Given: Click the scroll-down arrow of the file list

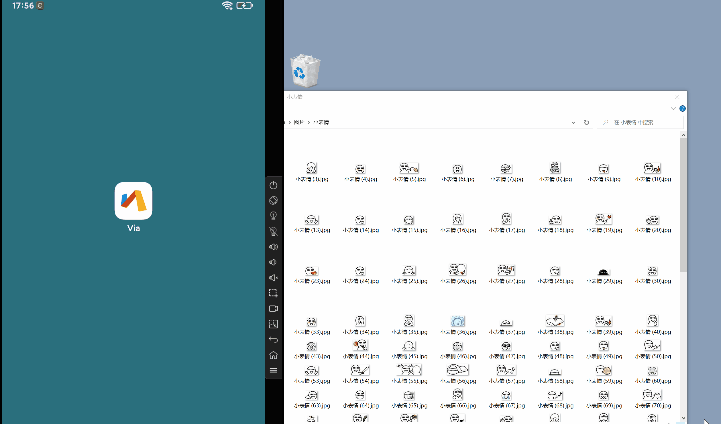Looking at the screenshot, I should coord(683,418).
